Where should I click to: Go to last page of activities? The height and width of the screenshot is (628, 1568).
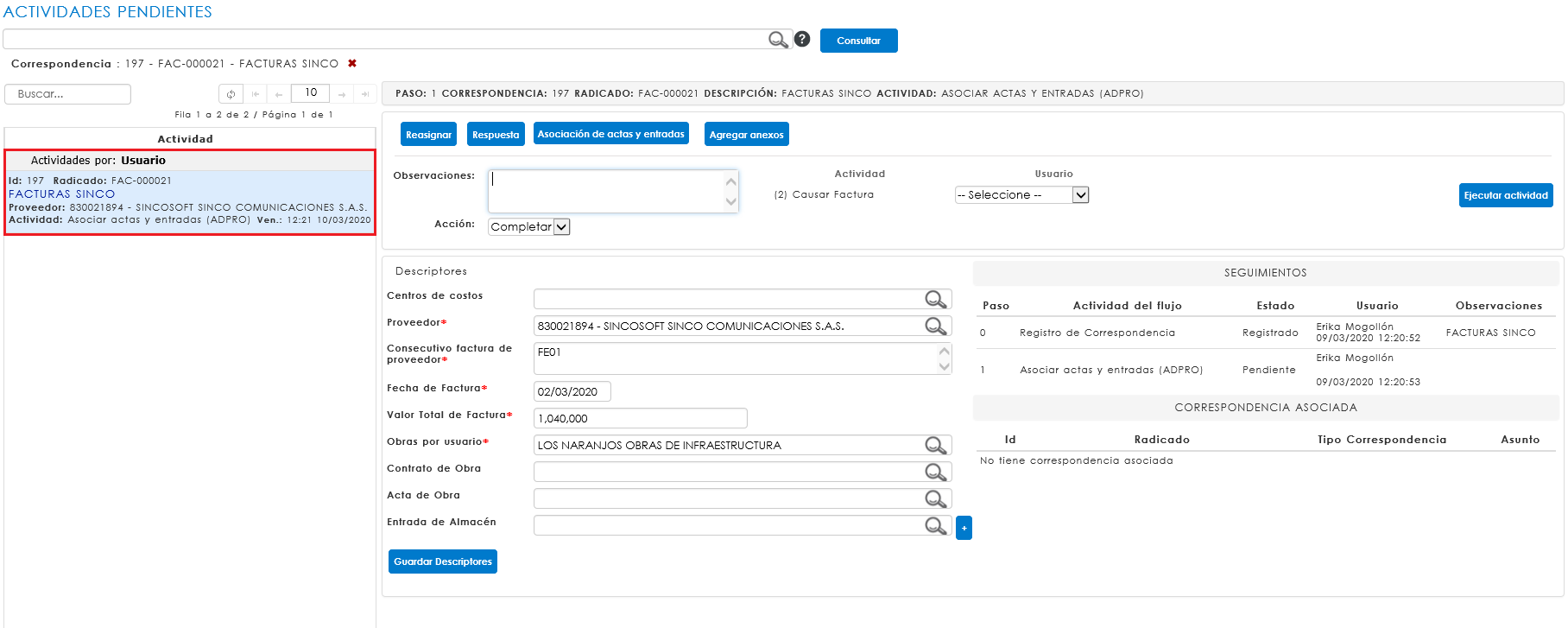(365, 94)
